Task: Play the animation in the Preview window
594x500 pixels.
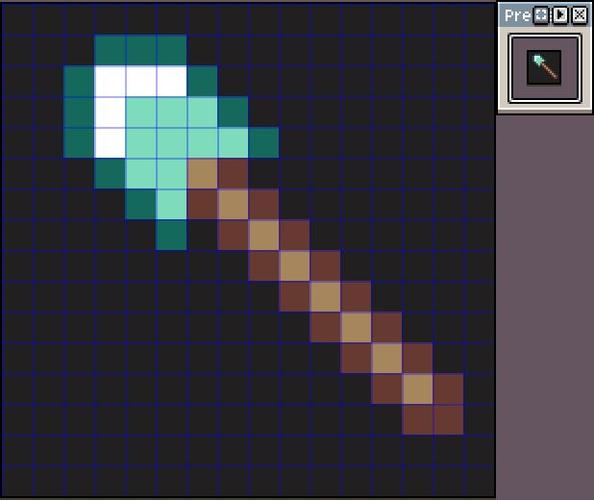Action: [560, 16]
